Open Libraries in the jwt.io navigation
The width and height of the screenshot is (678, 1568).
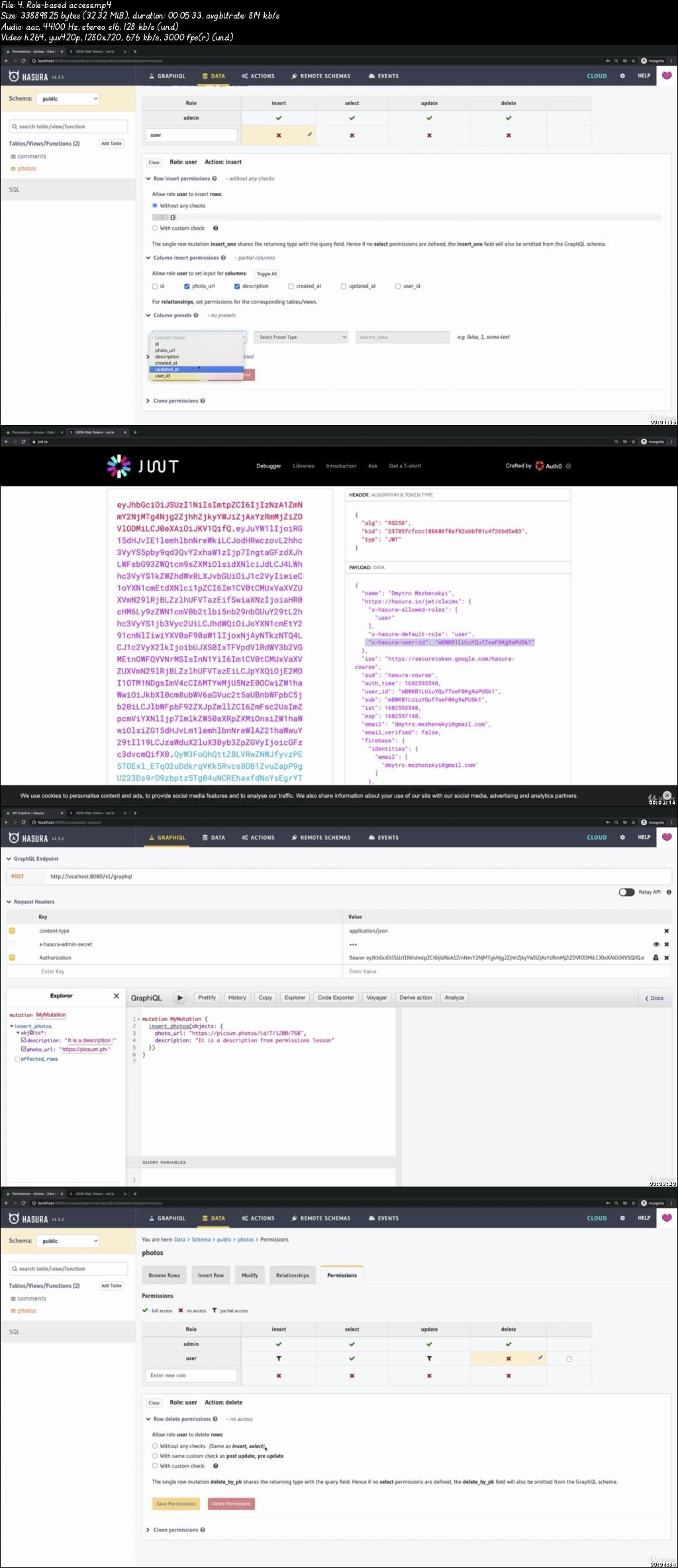(303, 465)
